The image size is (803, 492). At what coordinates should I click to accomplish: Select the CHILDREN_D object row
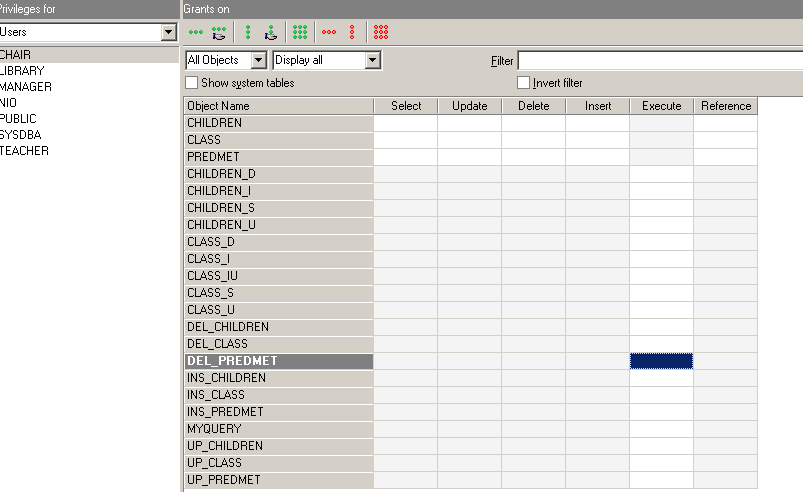tap(279, 174)
